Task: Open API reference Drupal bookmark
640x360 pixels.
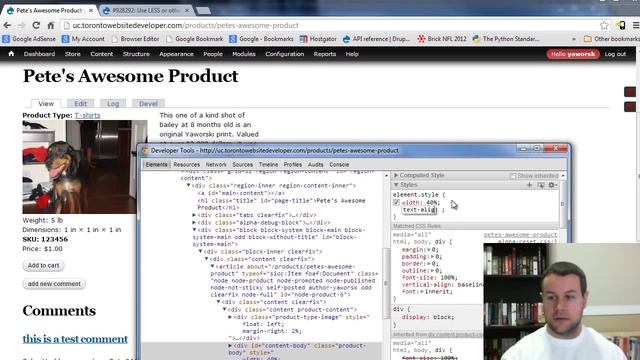Action: tap(376, 39)
